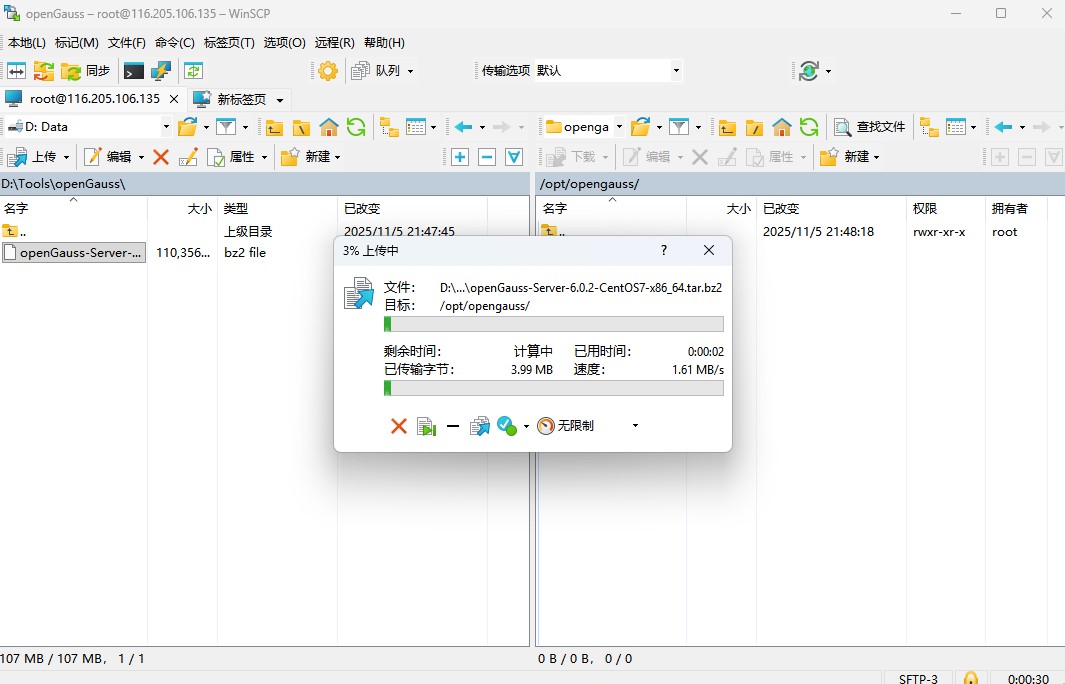Image resolution: width=1065 pixels, height=684 pixels.
Task: Open the 远程(R) menu
Action: tap(334, 43)
